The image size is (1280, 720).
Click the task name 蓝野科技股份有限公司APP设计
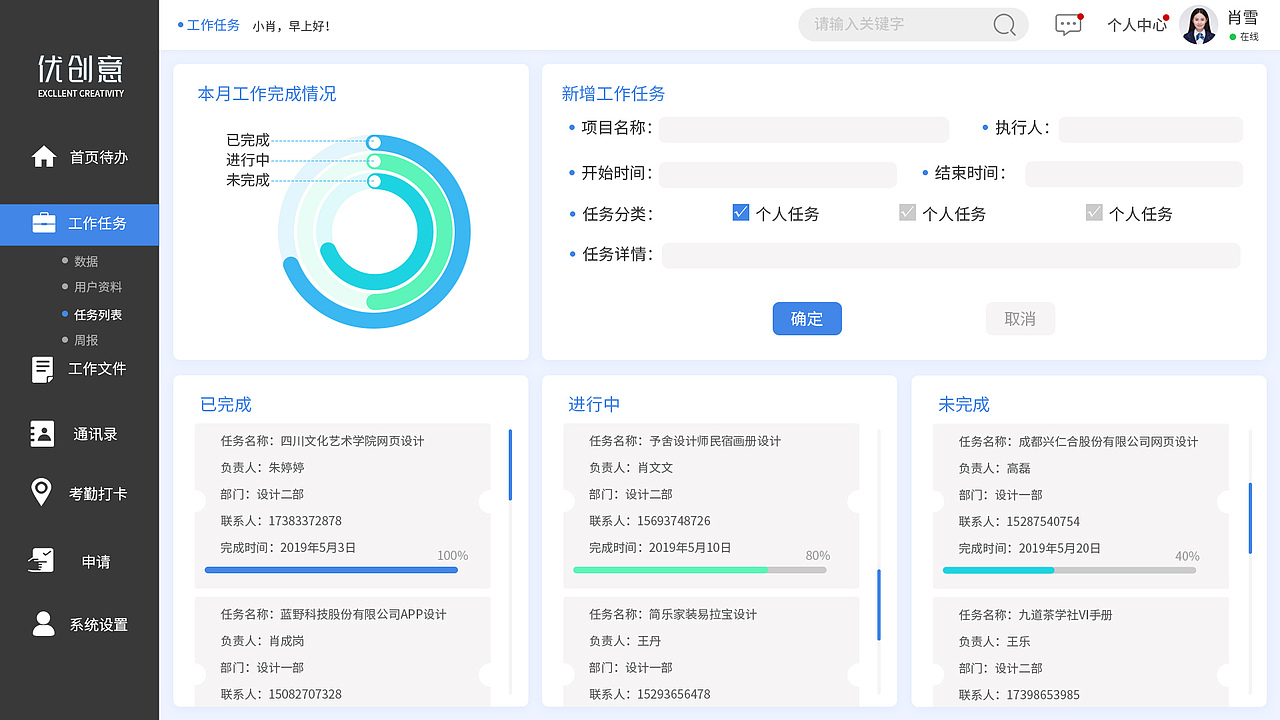pos(363,614)
